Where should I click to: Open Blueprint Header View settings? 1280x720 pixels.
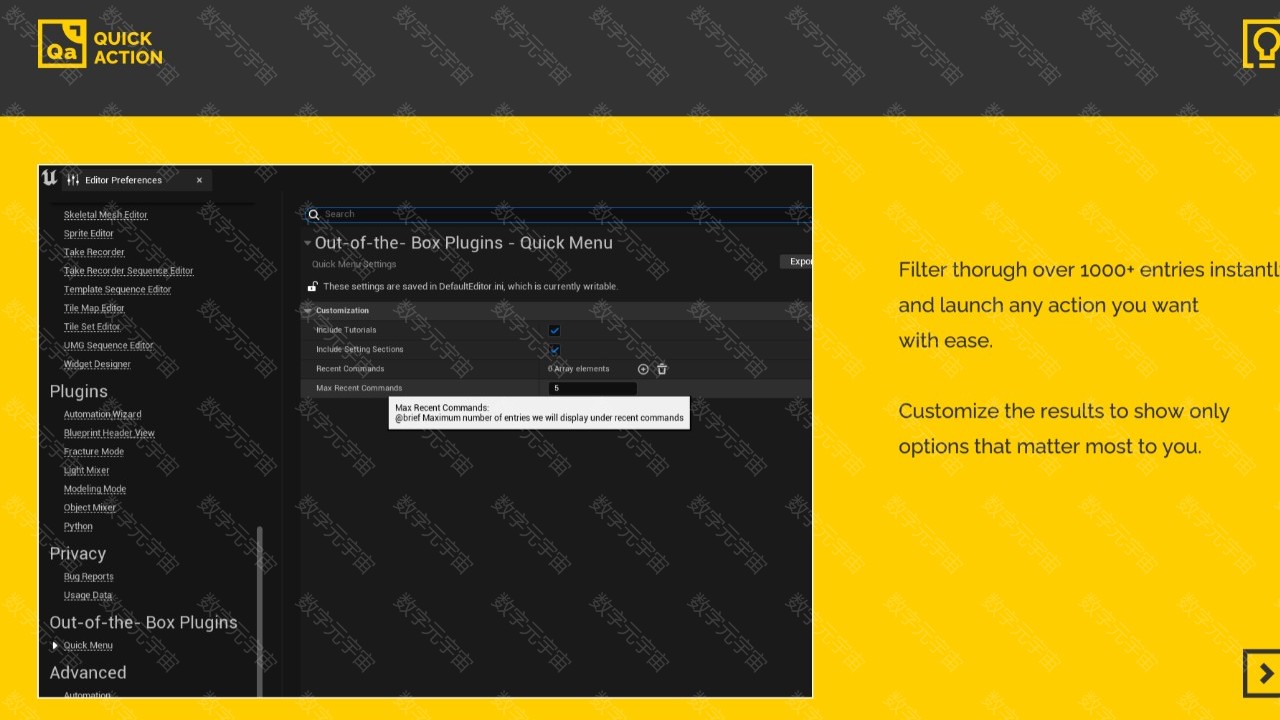click(x=109, y=433)
